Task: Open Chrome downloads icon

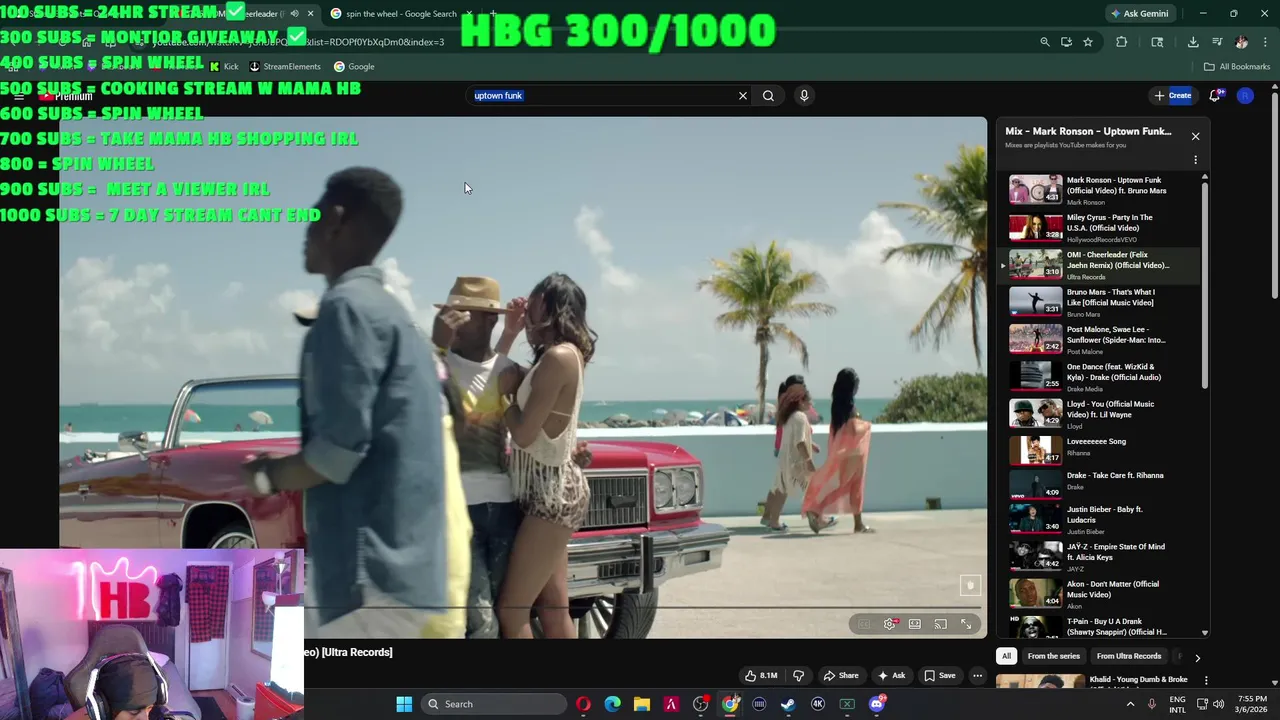Action: click(x=1193, y=42)
